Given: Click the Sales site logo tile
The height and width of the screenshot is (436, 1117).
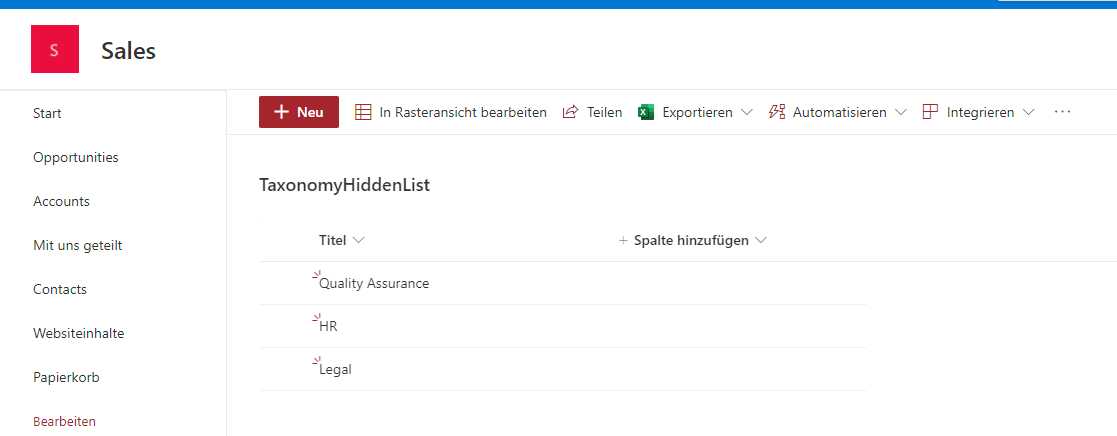Looking at the screenshot, I should pos(55,50).
